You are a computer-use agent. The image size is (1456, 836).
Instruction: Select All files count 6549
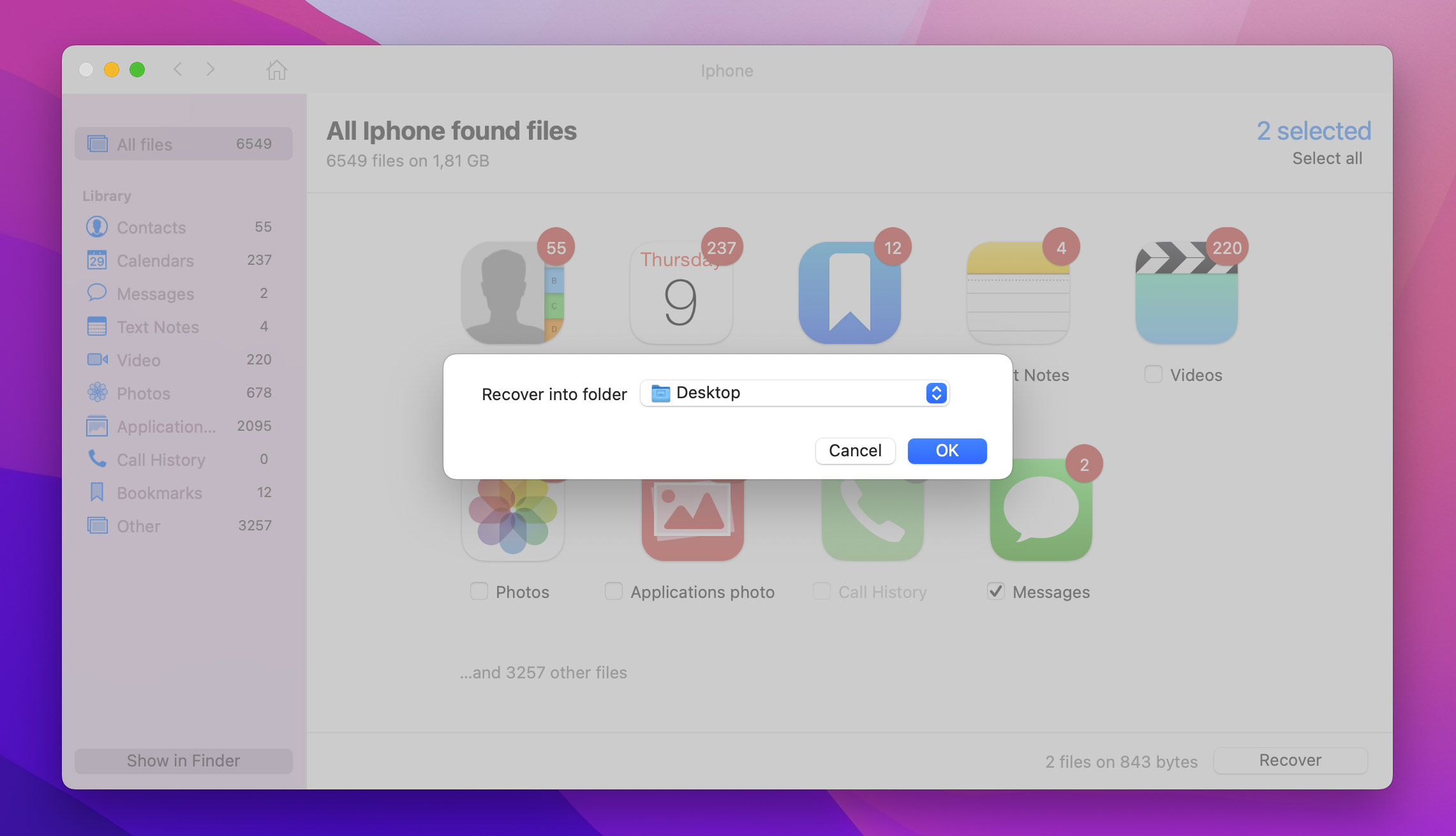(x=254, y=144)
